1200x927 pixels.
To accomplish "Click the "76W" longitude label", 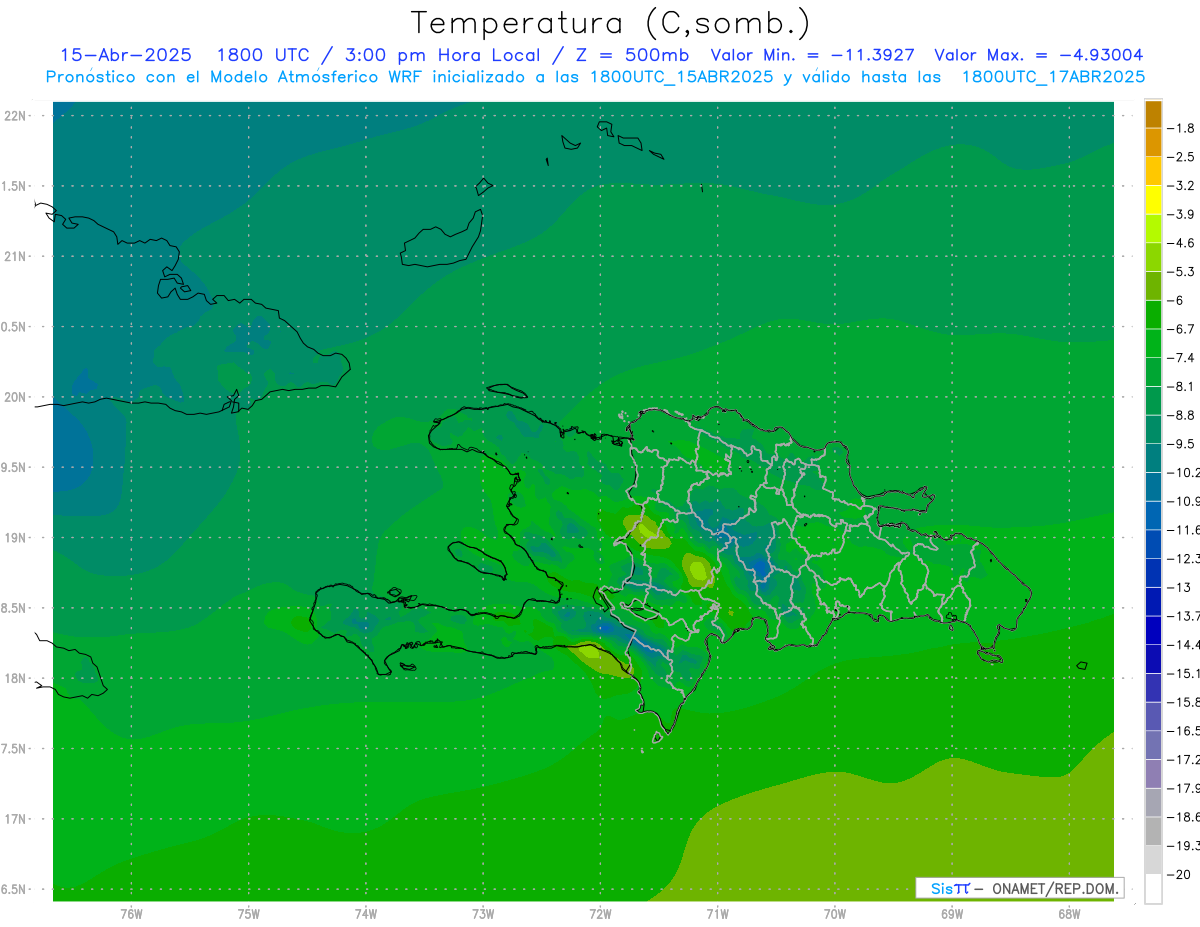I will (131, 913).
